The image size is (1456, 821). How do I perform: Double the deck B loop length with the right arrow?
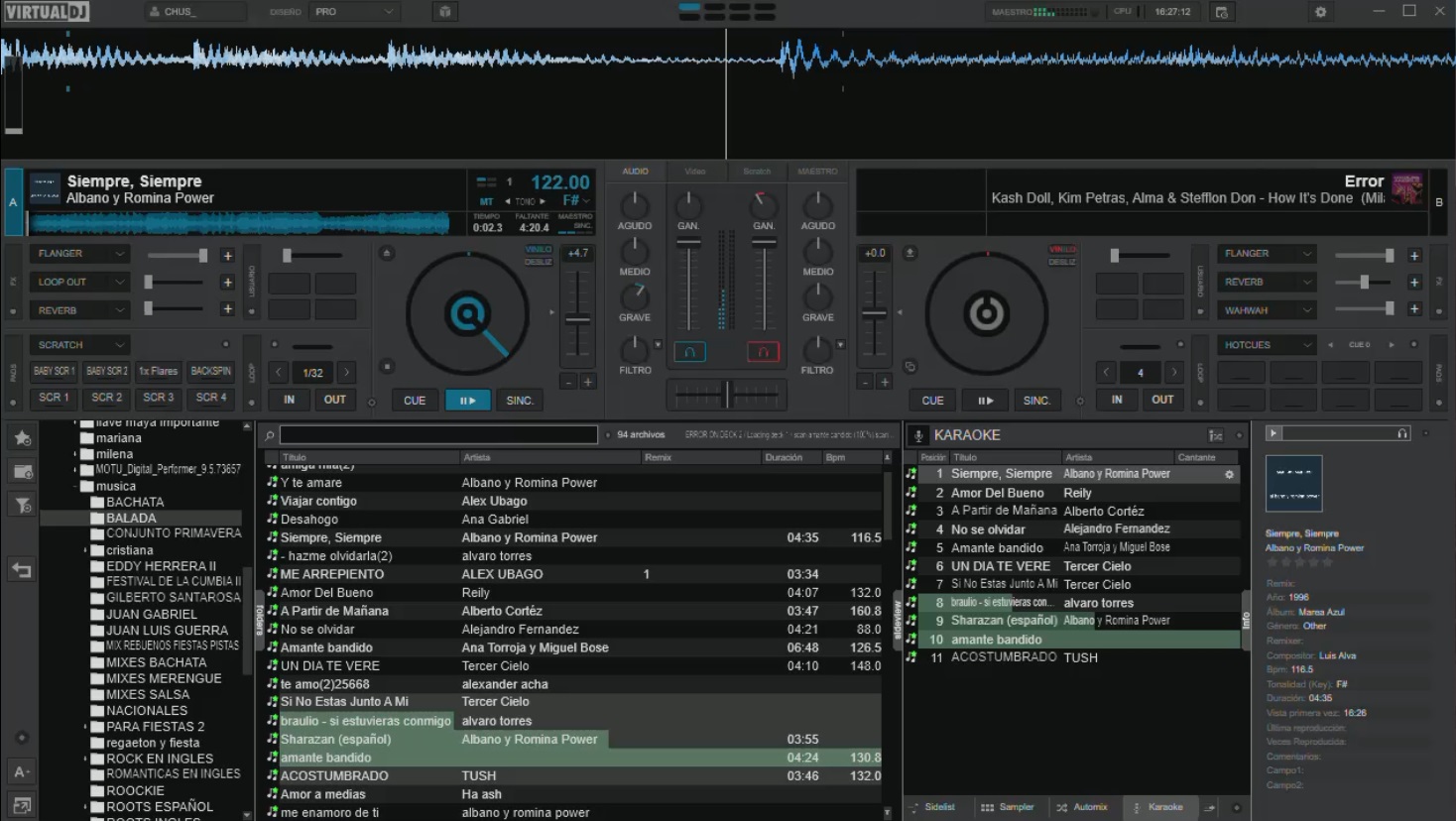(1174, 373)
